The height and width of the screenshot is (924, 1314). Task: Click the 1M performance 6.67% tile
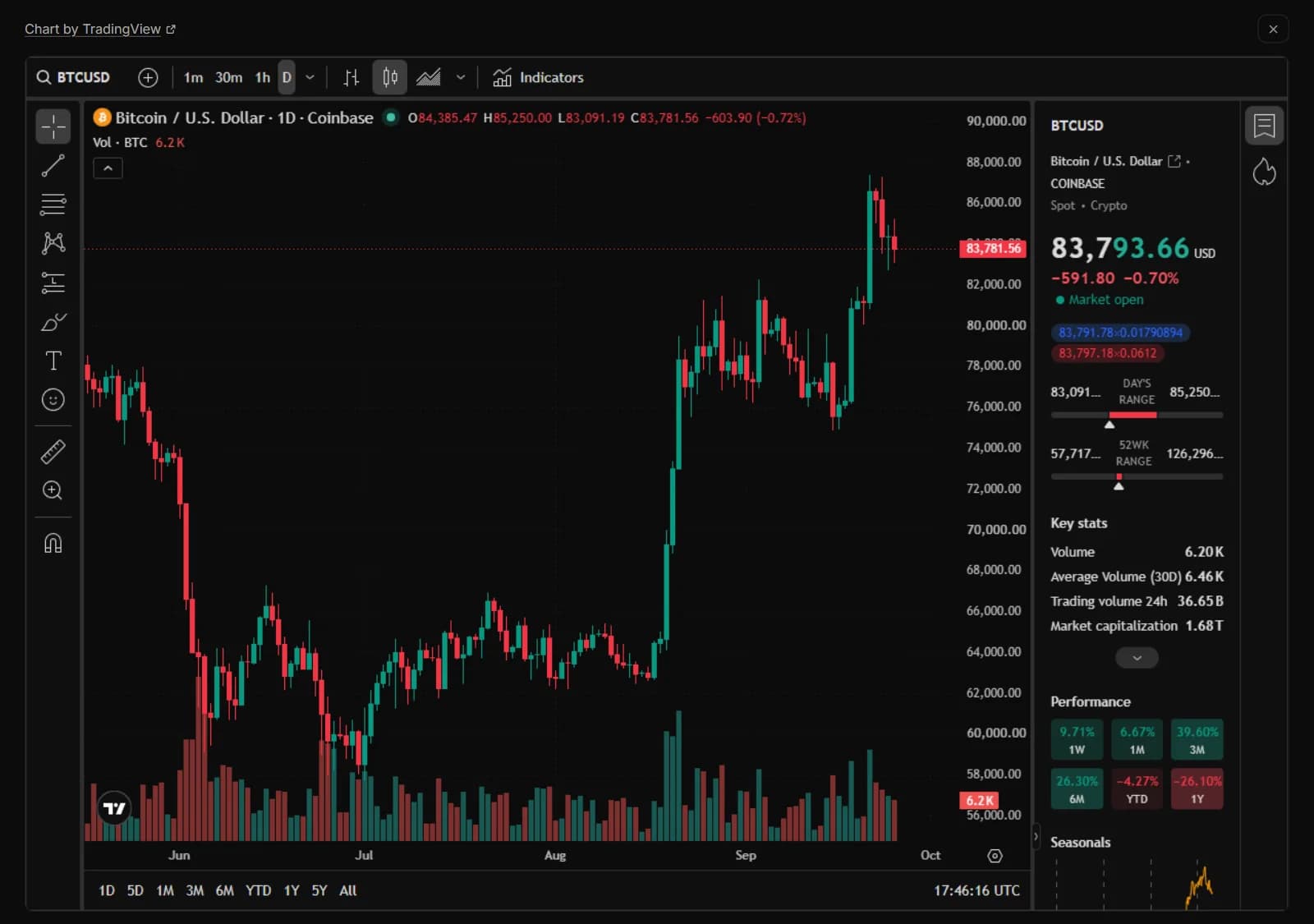pyautogui.click(x=1137, y=740)
